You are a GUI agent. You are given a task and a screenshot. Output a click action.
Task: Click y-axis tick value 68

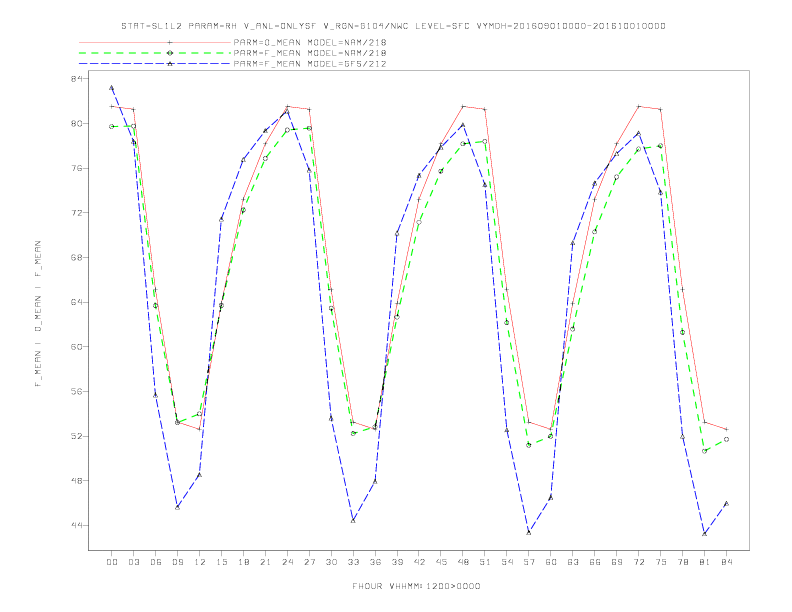point(76,258)
